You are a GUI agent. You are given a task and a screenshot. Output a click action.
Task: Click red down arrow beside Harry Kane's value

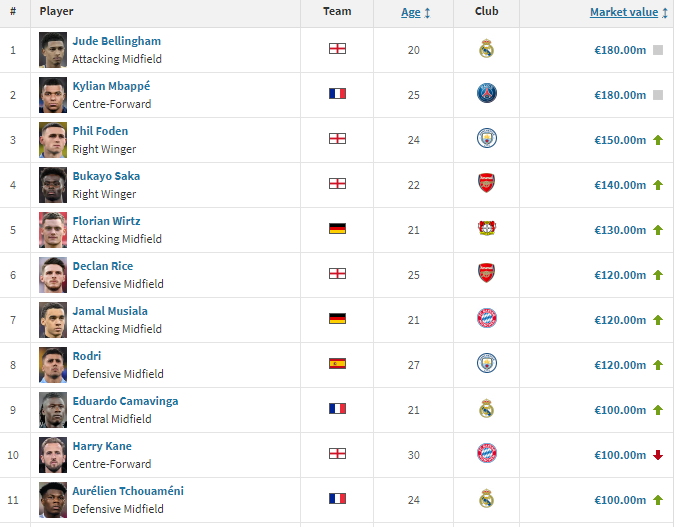point(658,455)
